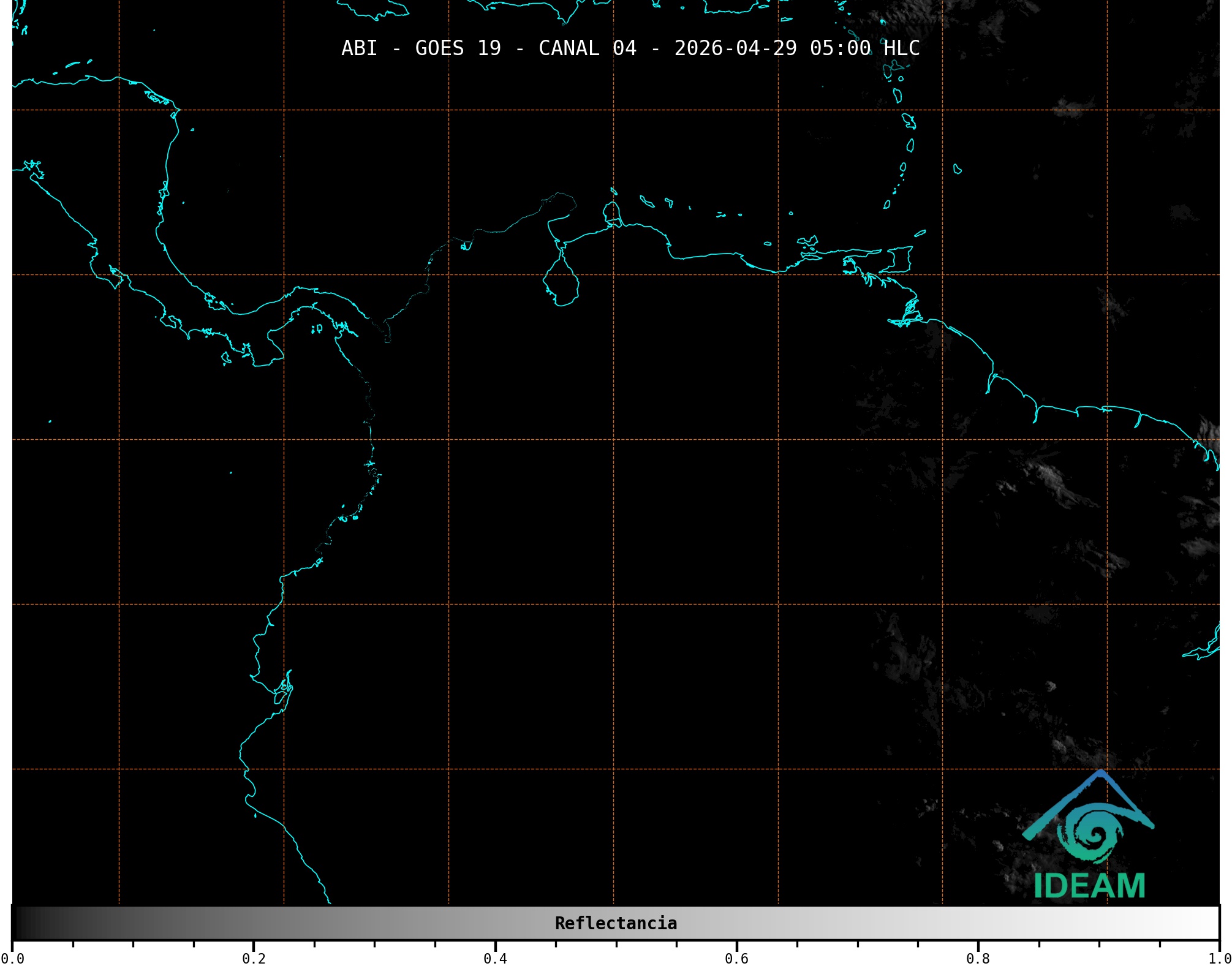Click the IDEAM green text label
The width and height of the screenshot is (1232, 966).
(x=1089, y=886)
